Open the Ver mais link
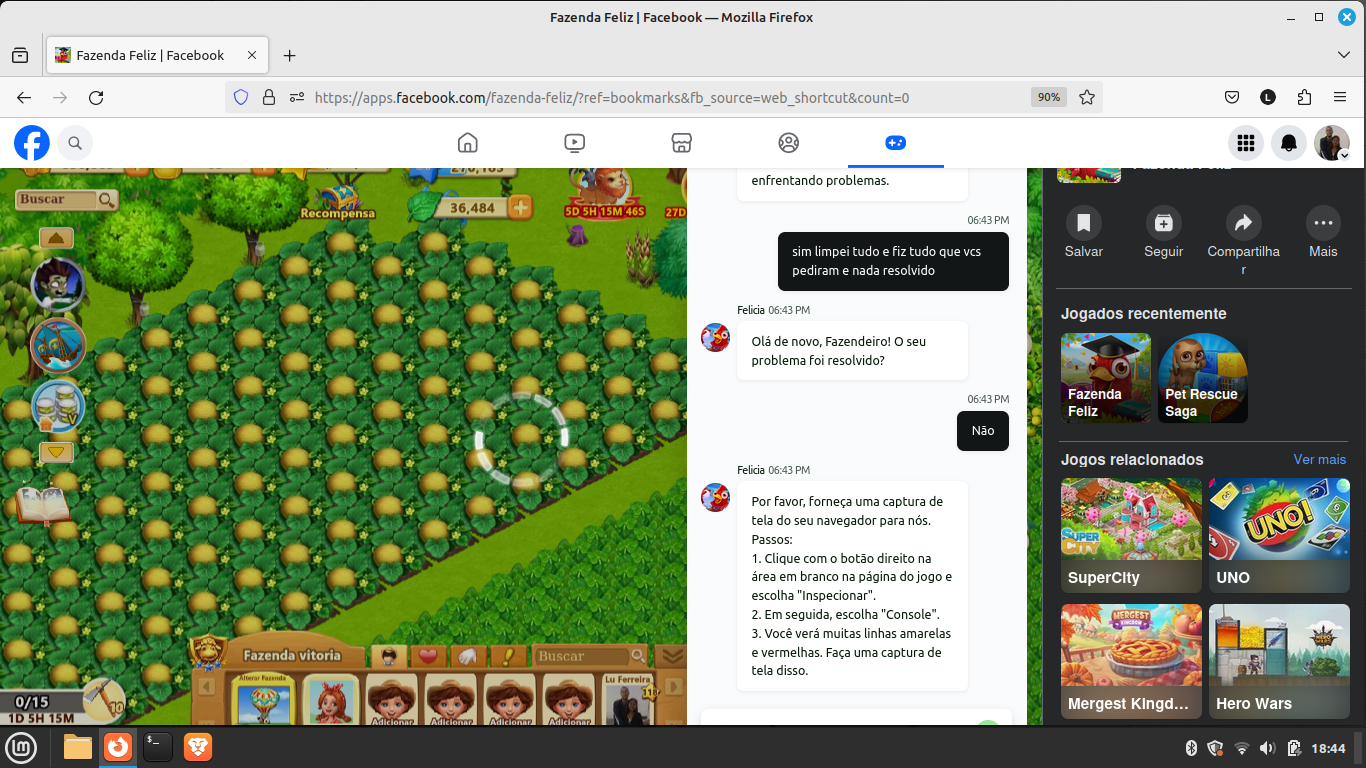This screenshot has width=1366, height=768. tap(1320, 459)
